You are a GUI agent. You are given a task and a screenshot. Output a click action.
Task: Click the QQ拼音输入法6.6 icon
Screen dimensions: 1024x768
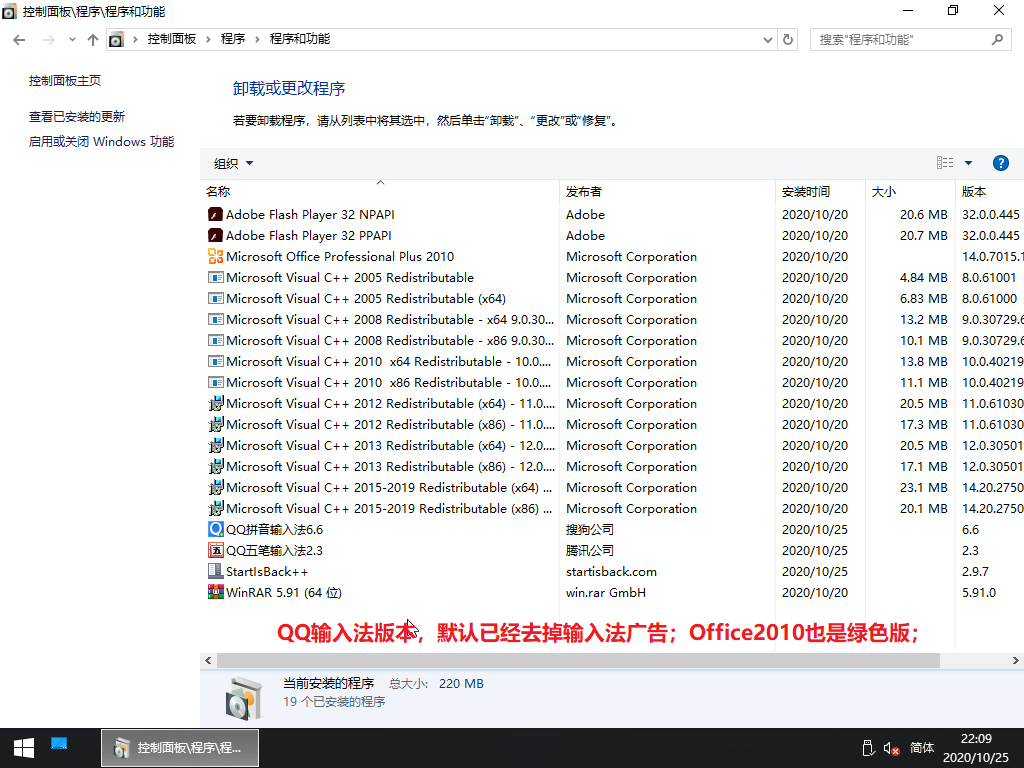(x=215, y=529)
